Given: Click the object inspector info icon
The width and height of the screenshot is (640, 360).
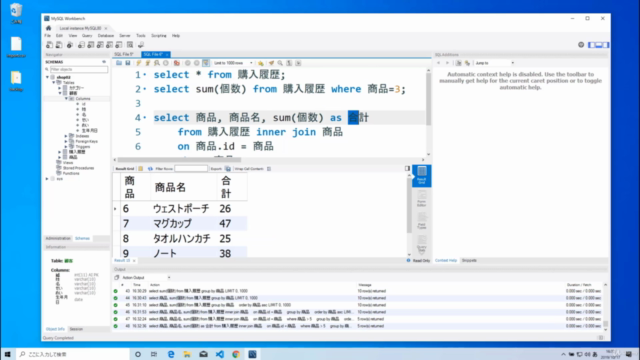Looking at the screenshot, I should click(x=70, y=45).
